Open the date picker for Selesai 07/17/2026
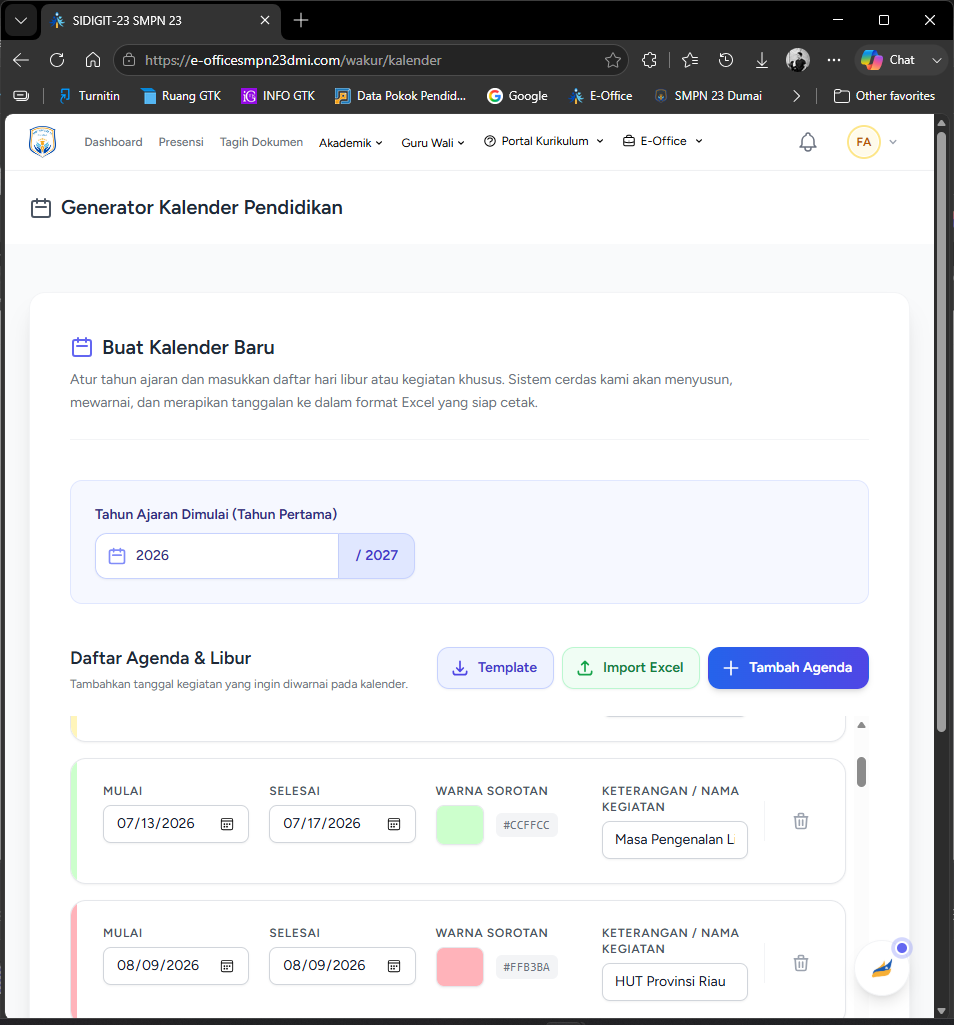 [x=394, y=824]
